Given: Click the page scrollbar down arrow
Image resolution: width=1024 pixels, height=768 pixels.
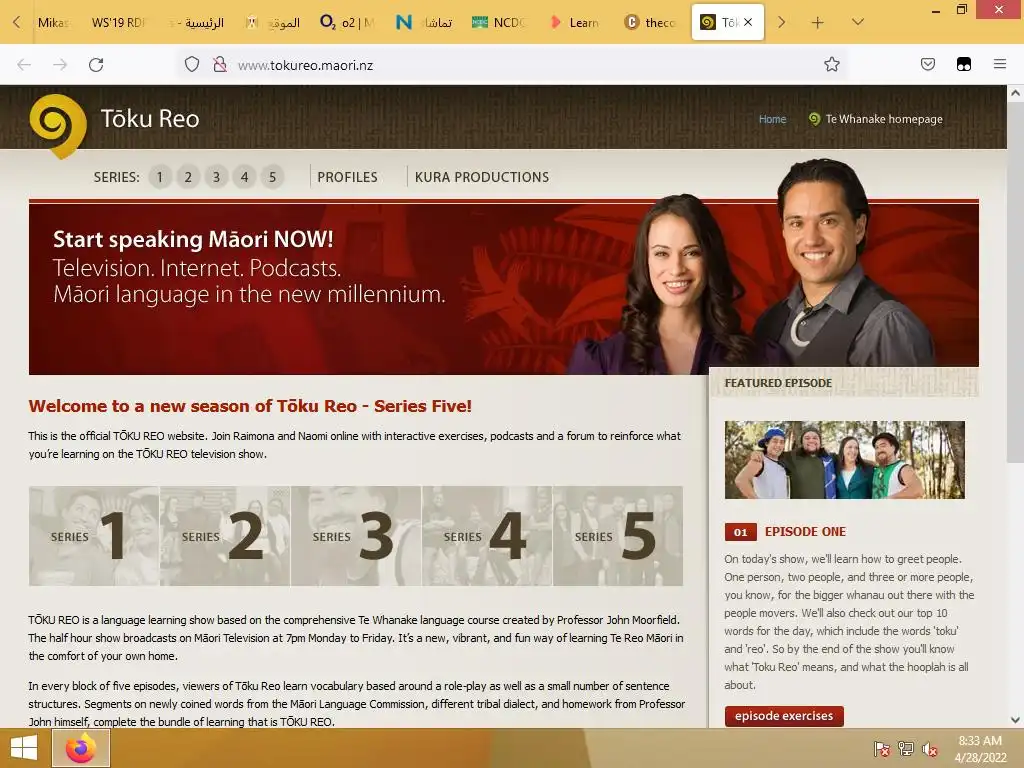Looking at the screenshot, I should (x=1015, y=720).
